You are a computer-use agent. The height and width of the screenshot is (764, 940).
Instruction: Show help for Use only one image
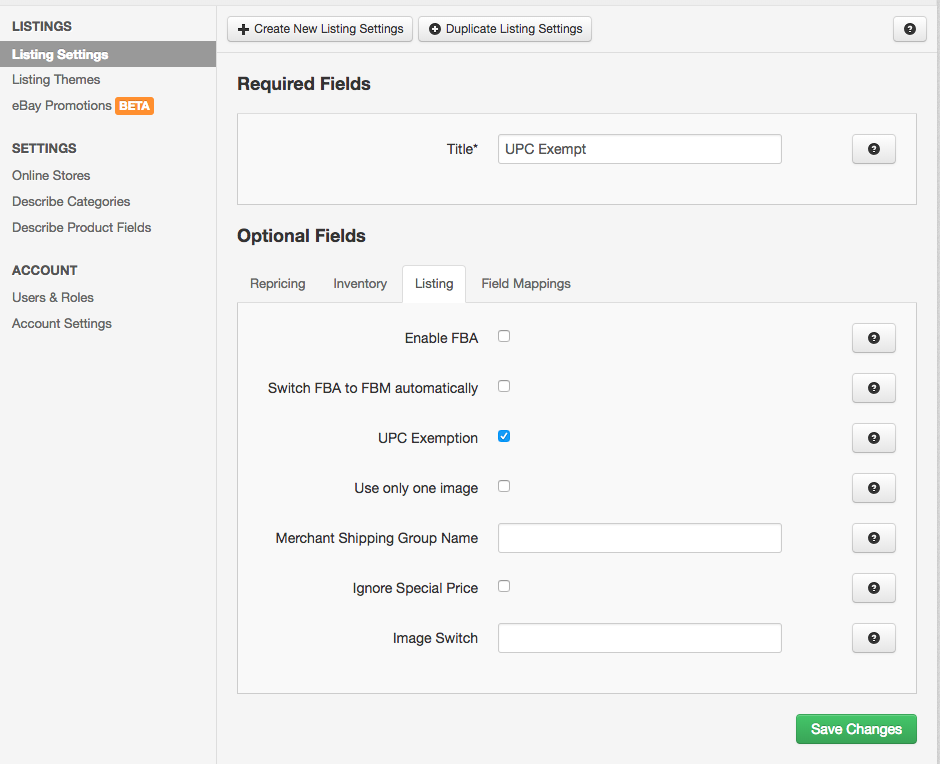coord(873,488)
